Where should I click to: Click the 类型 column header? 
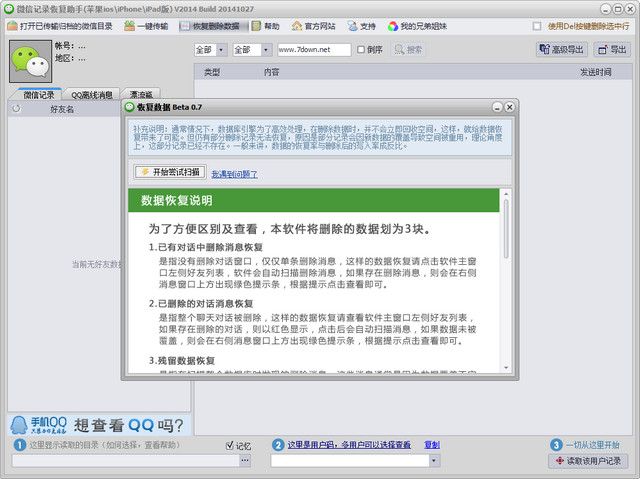(x=212, y=72)
